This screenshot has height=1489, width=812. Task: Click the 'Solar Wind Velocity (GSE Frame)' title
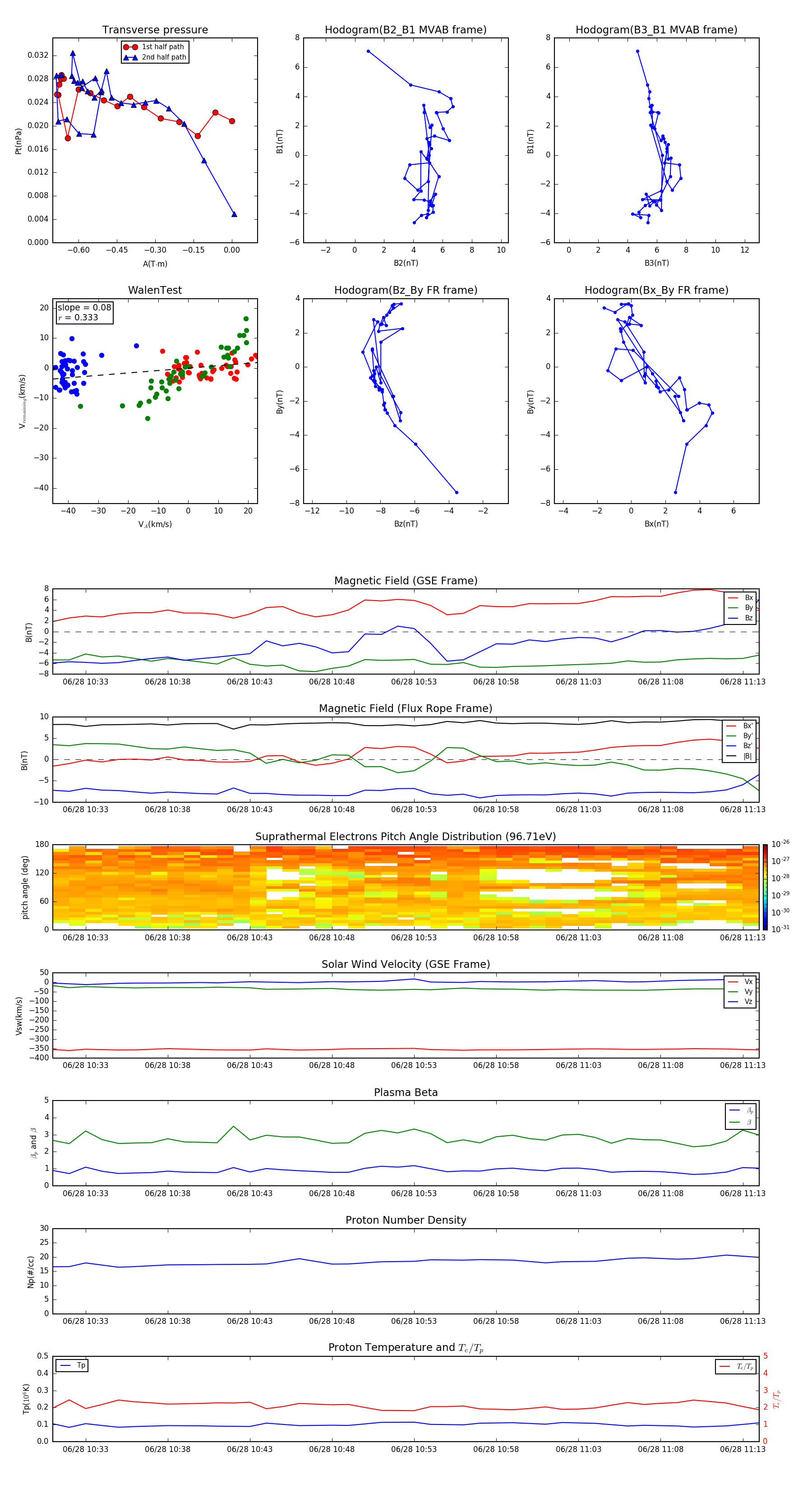point(406,964)
